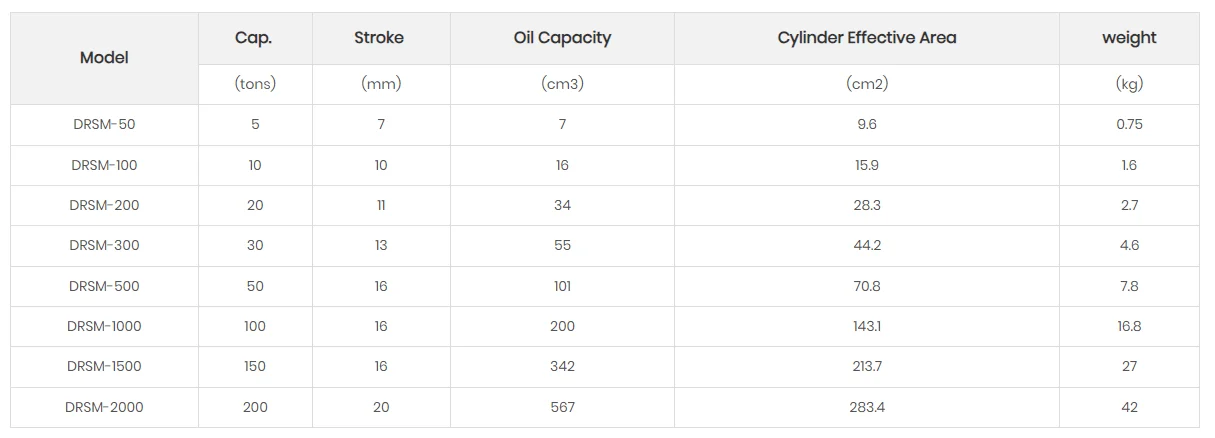The width and height of the screenshot is (1215, 438).
Task: Select the DRSM-300 model cell
Action: point(104,245)
